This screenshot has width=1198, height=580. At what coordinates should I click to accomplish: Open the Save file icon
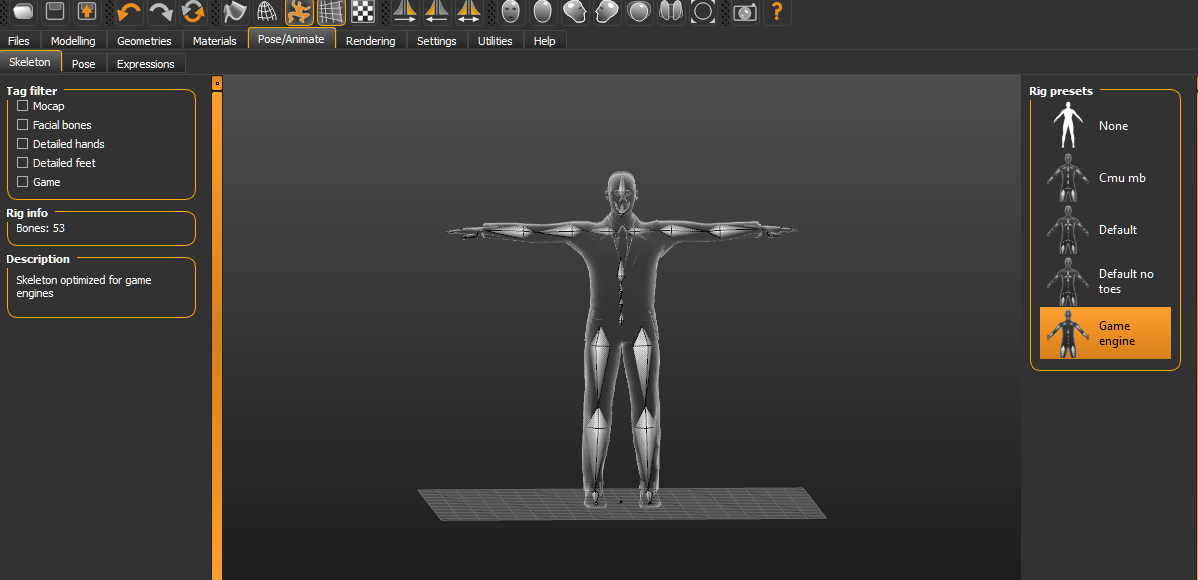53,12
